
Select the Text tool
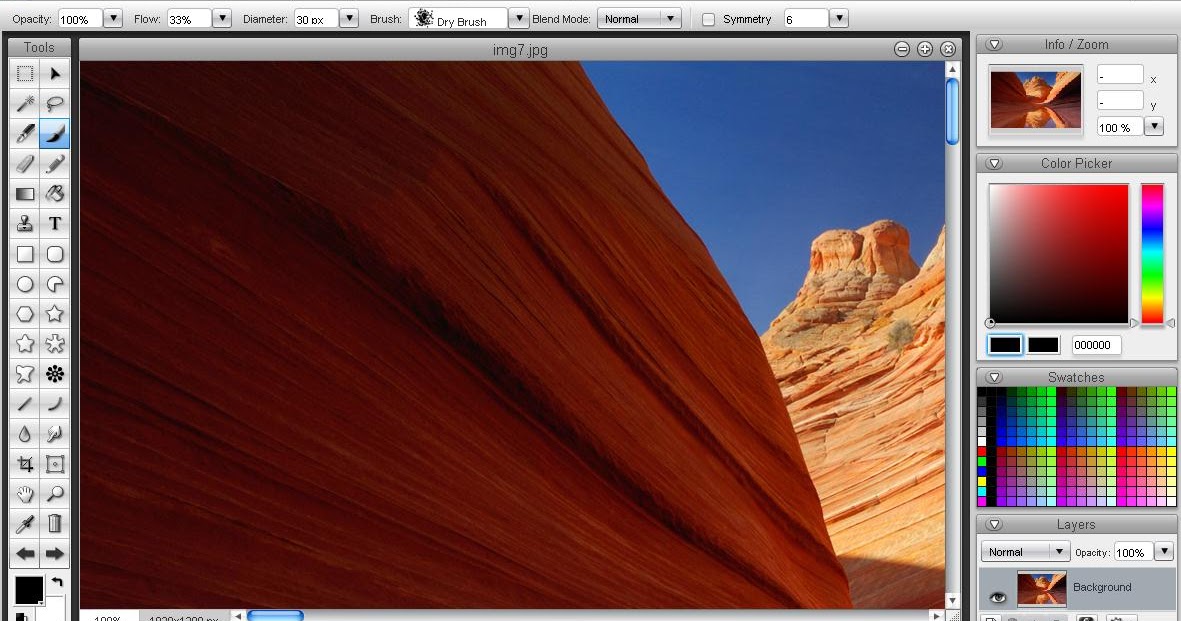click(55, 223)
